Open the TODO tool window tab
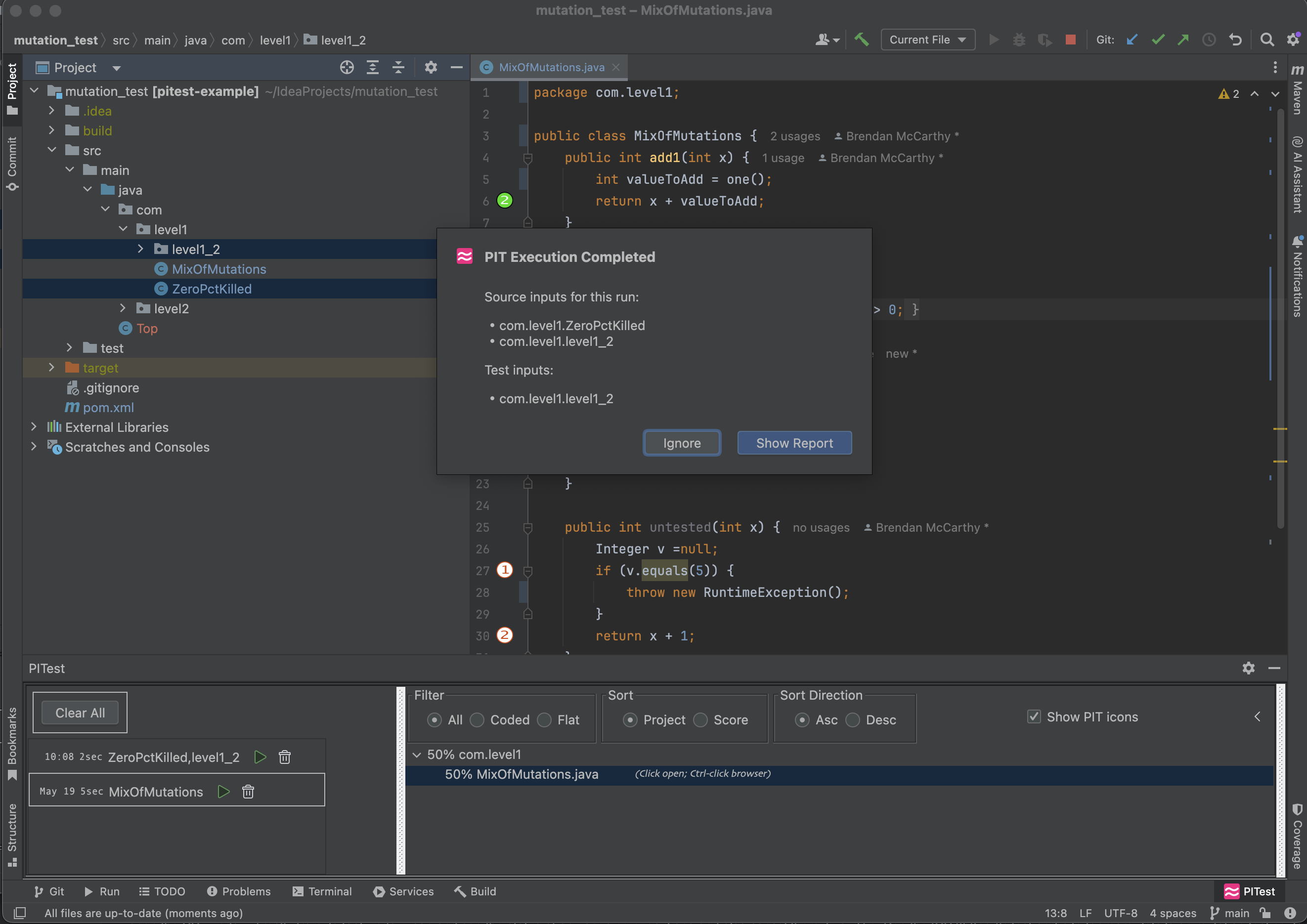Viewport: 1307px width, 924px height. pos(162,891)
